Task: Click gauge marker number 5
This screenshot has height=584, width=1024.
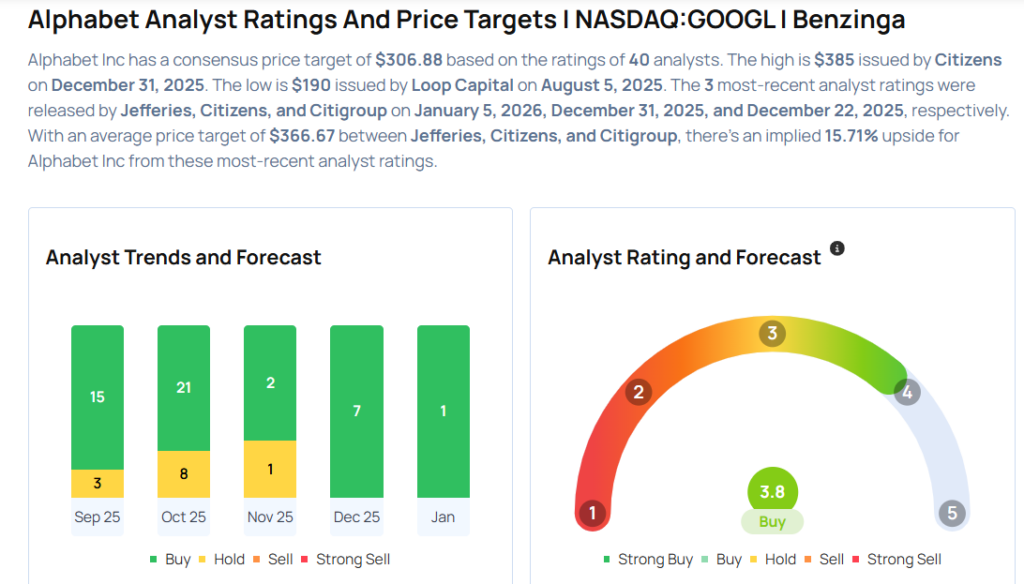Action: pyautogui.click(x=951, y=514)
